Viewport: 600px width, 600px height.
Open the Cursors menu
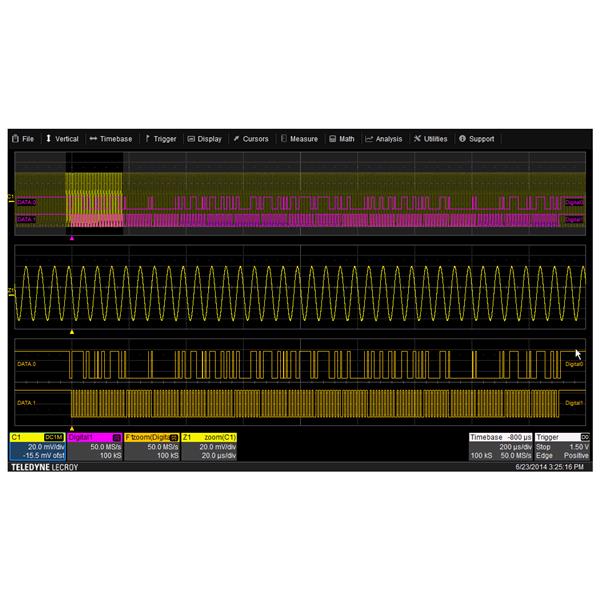(251, 139)
